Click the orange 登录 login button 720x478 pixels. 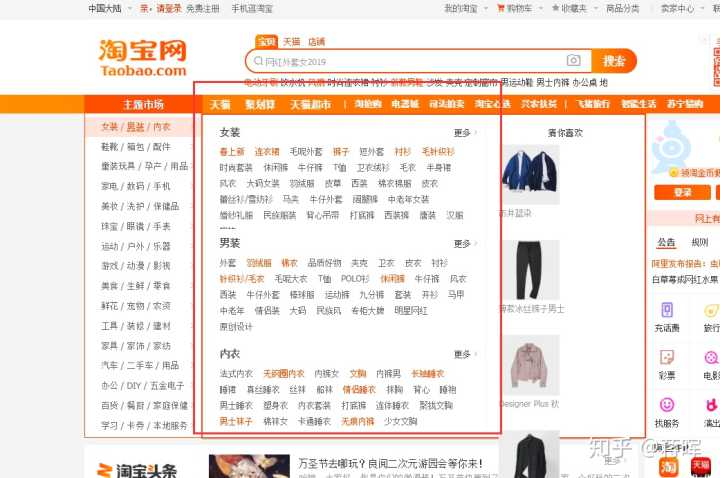pyautogui.click(x=683, y=192)
